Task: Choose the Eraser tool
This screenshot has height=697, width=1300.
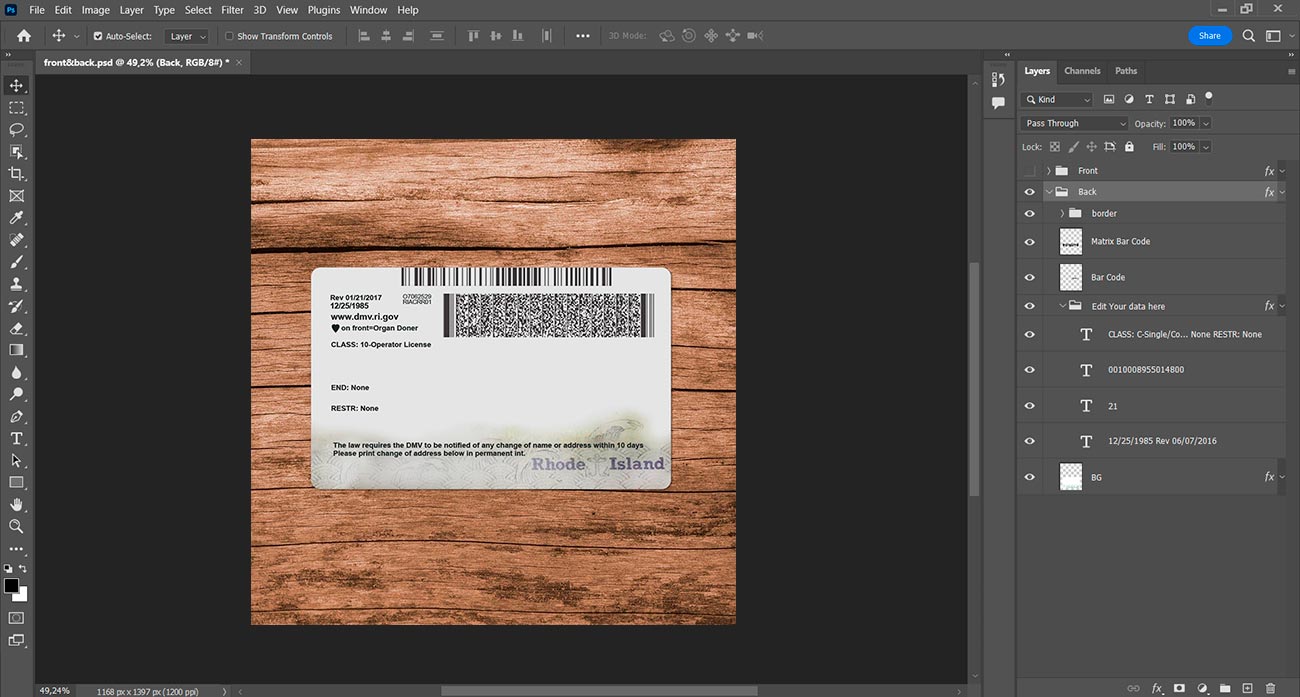Action: (x=16, y=328)
